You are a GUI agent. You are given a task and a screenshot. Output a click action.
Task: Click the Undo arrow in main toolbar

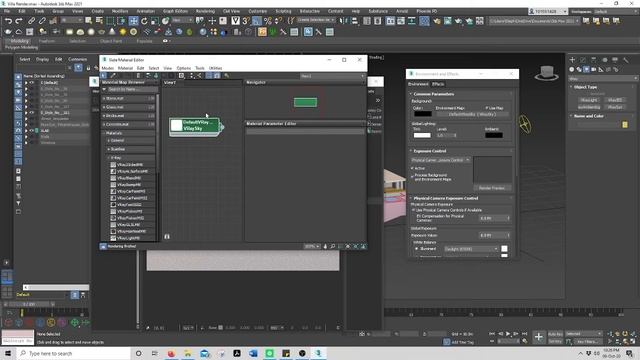pyautogui.click(x=8, y=21)
